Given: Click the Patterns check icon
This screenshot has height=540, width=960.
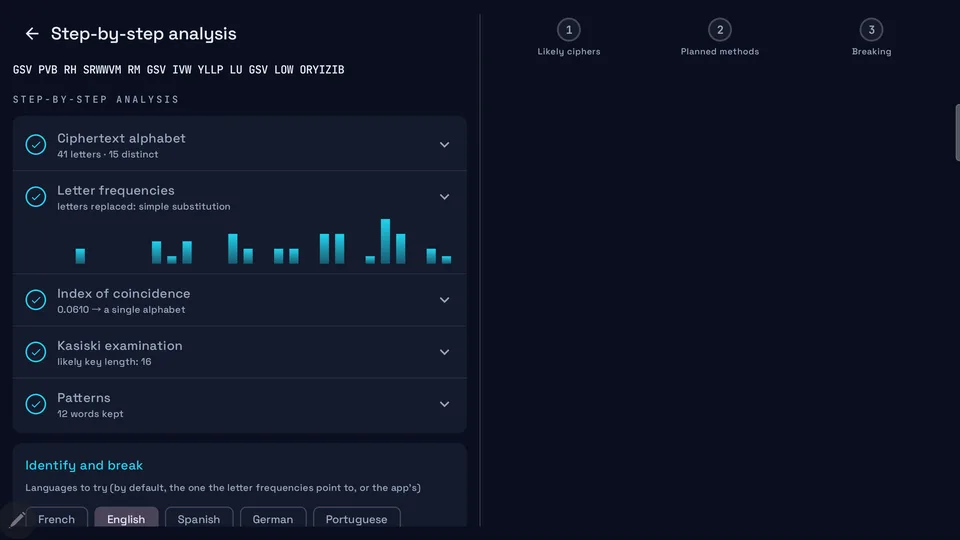Looking at the screenshot, I should pos(36,404).
